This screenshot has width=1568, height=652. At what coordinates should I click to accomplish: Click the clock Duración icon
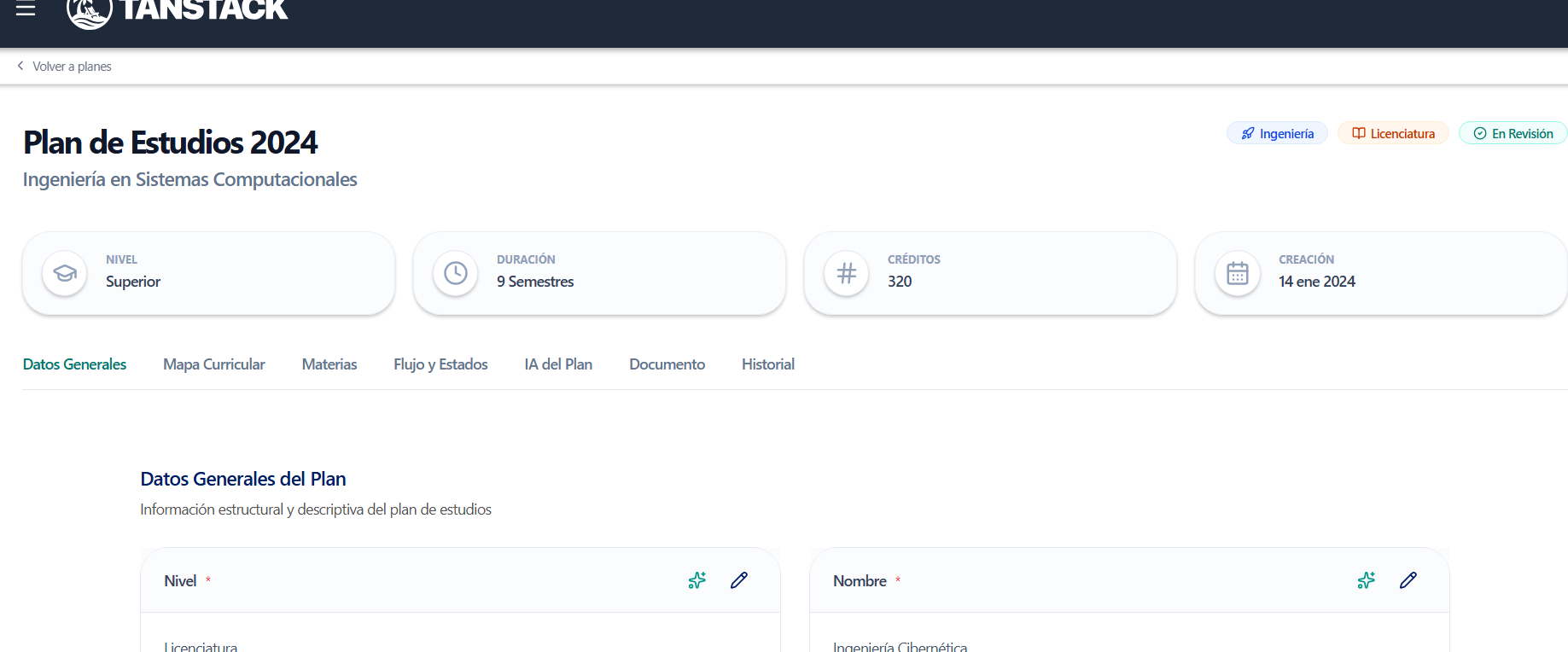(x=456, y=273)
